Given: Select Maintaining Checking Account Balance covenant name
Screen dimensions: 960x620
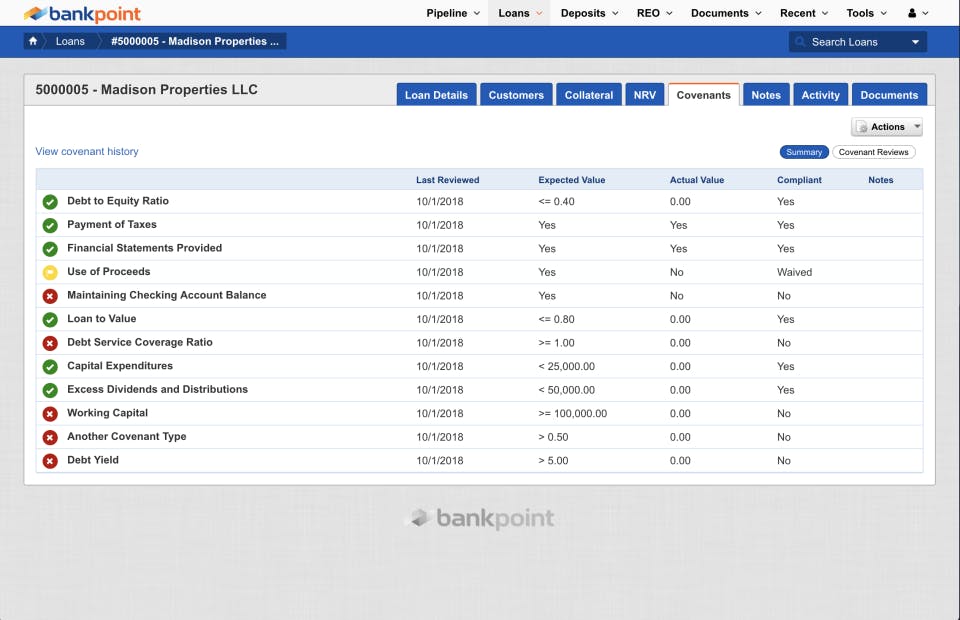Looking at the screenshot, I should [x=167, y=295].
